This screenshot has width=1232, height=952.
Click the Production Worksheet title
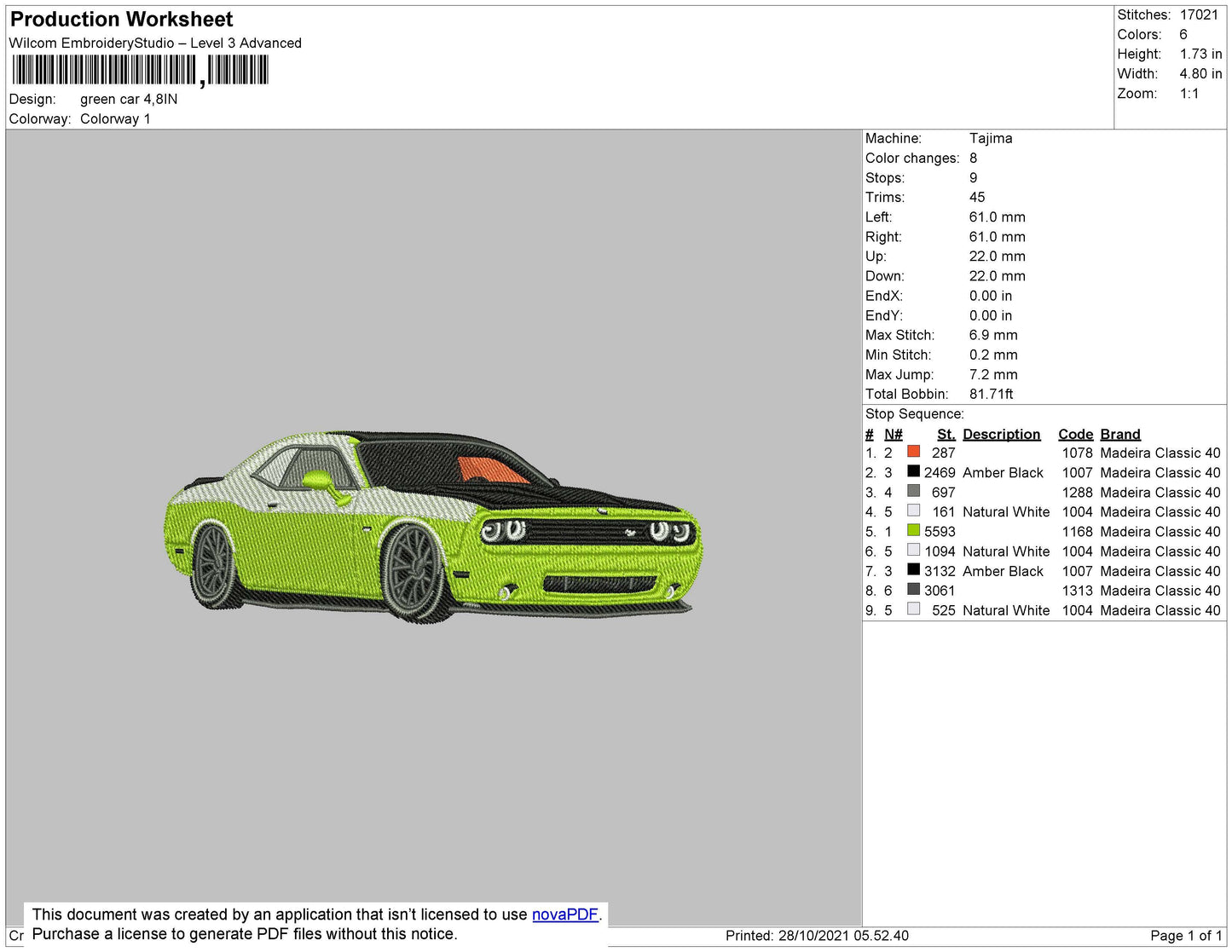(x=122, y=20)
